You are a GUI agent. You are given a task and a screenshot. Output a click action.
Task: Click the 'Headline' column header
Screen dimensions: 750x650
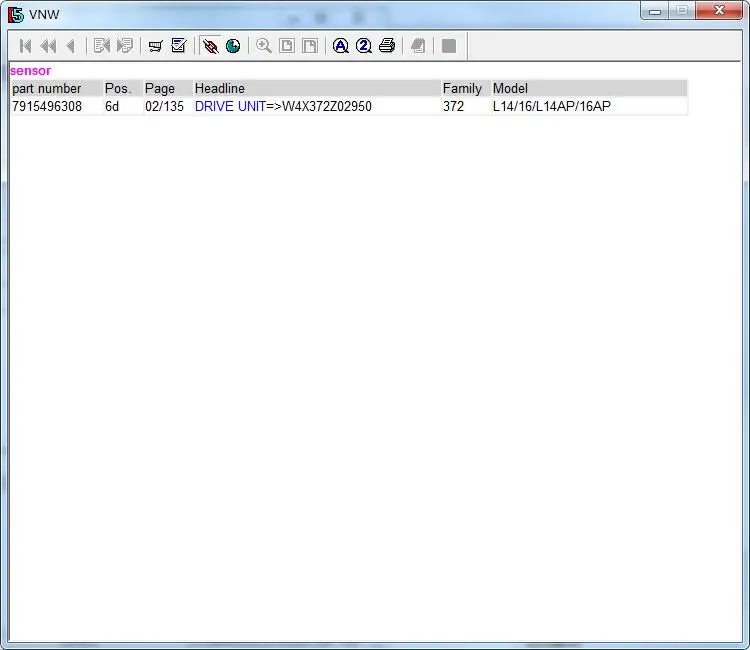click(317, 88)
